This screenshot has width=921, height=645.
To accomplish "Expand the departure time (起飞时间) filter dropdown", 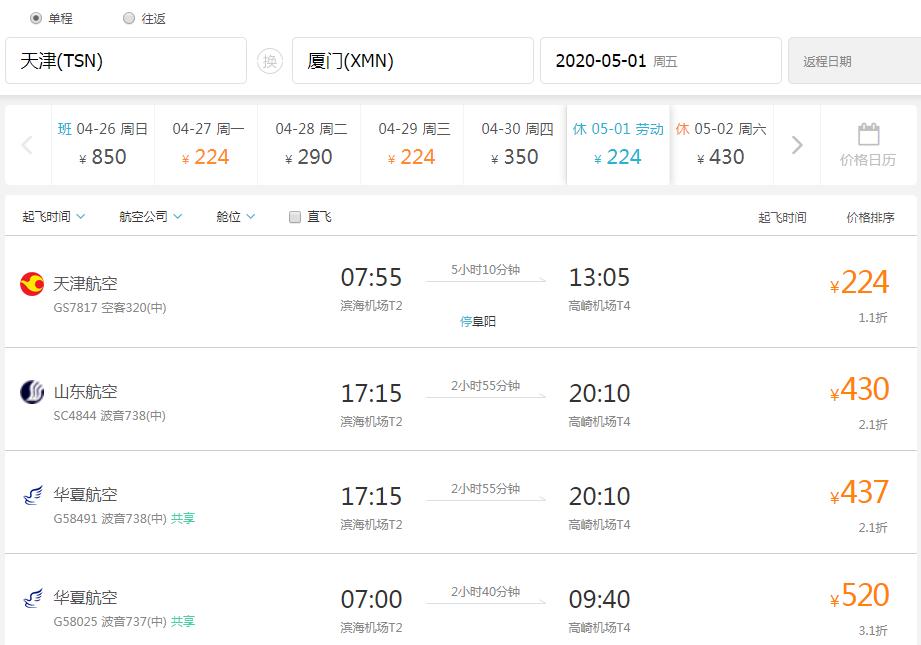I will click(x=54, y=217).
